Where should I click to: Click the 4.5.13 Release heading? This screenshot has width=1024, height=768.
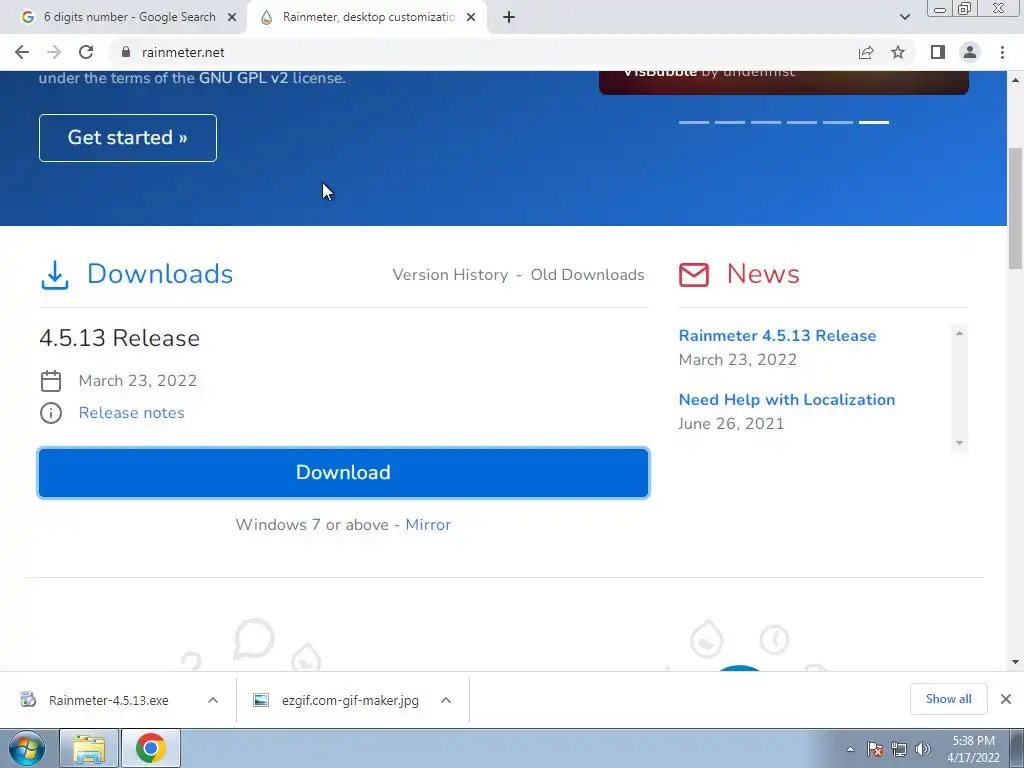(120, 338)
